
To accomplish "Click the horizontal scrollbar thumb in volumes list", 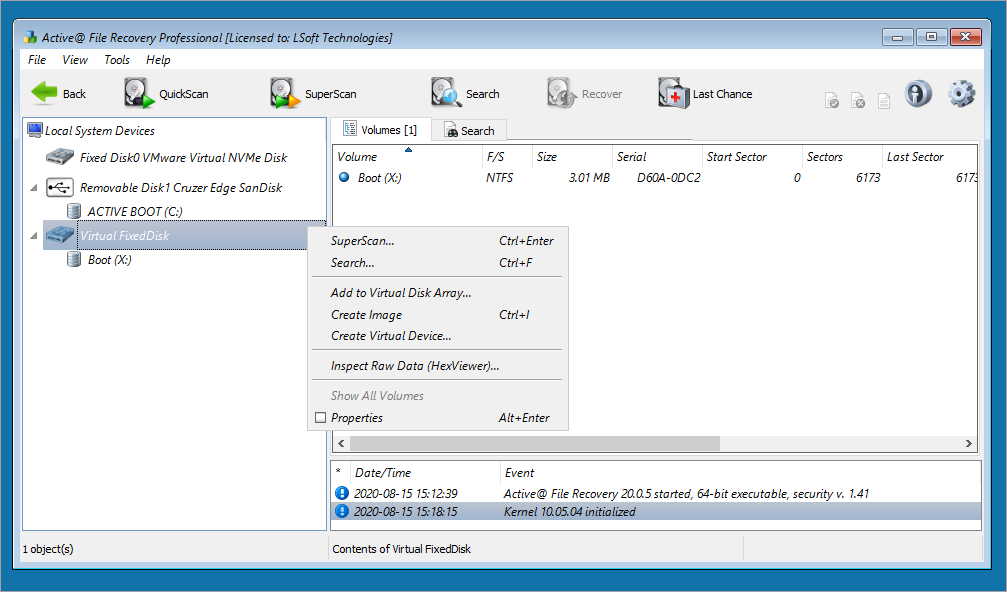I will tap(534, 444).
